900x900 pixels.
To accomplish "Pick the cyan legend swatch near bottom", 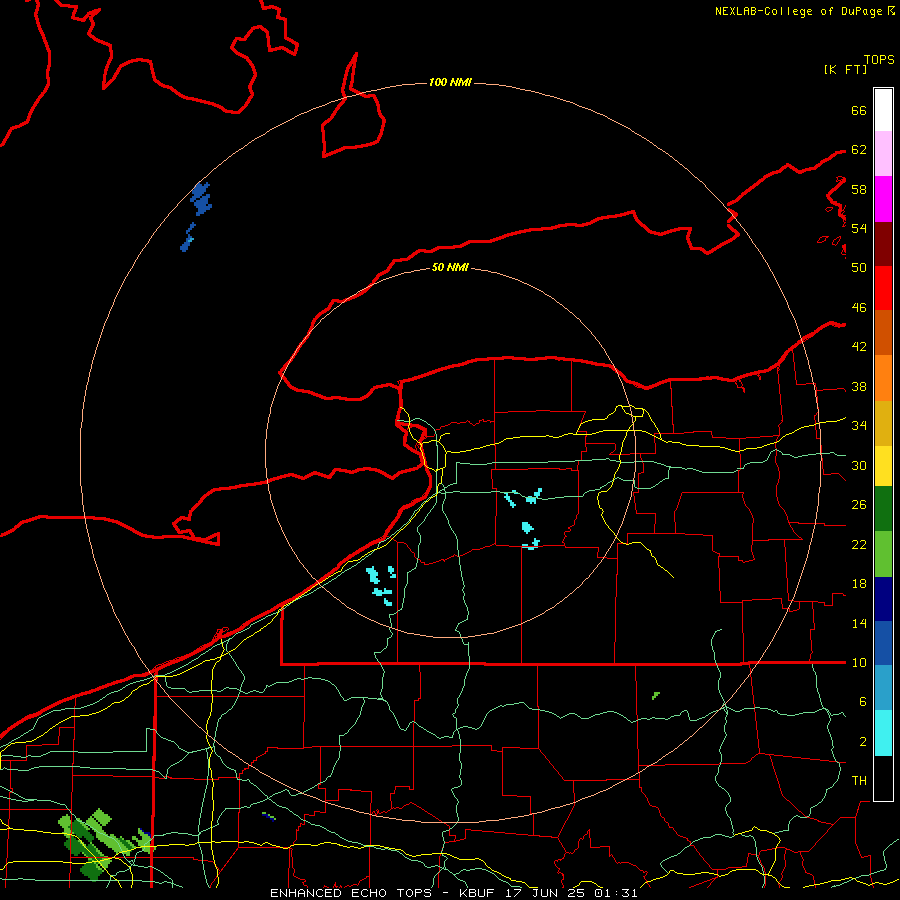I will [x=883, y=734].
